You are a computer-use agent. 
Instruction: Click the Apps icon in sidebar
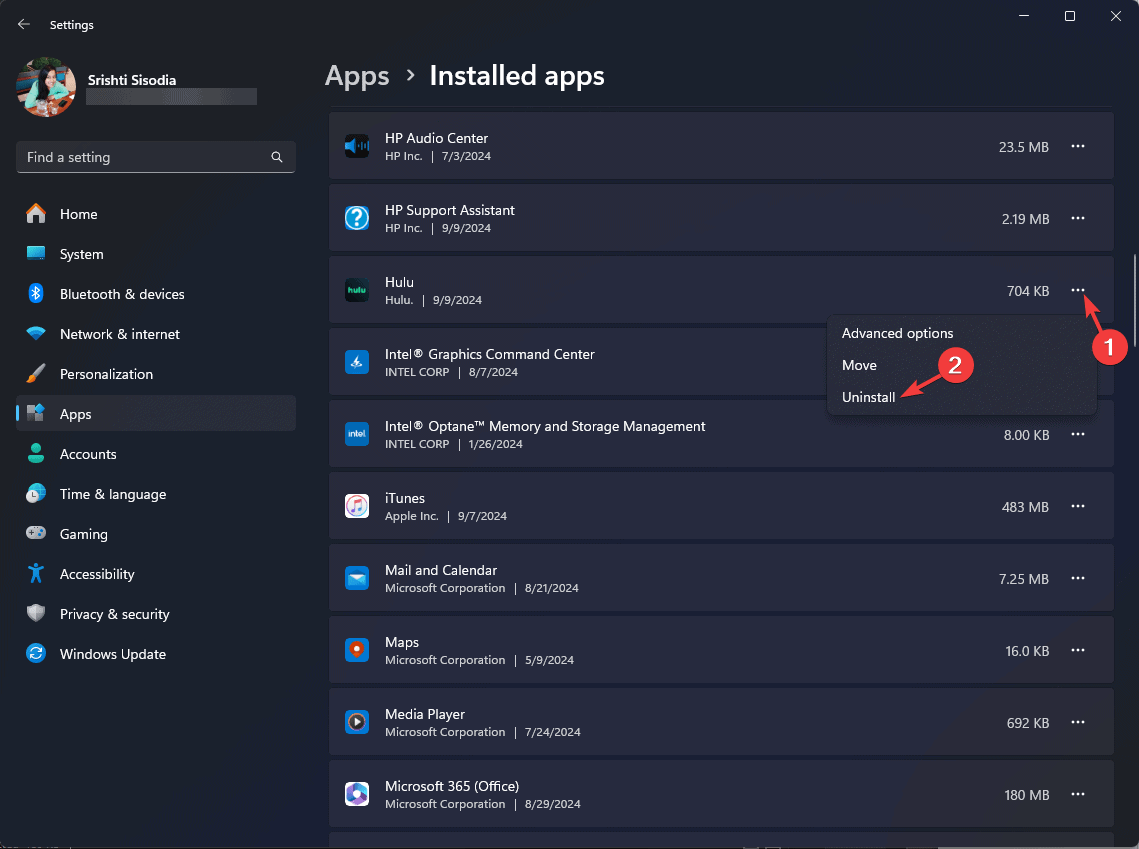(x=36, y=413)
